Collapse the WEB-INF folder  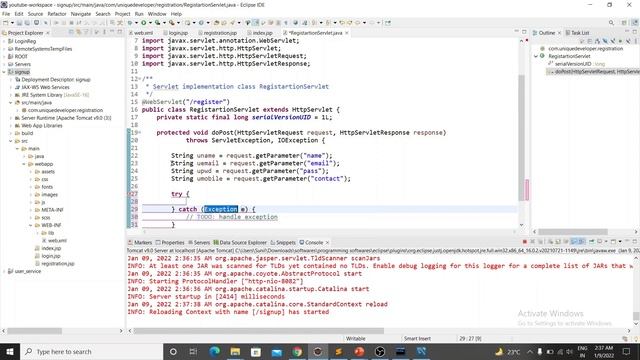pyautogui.click(x=31, y=225)
